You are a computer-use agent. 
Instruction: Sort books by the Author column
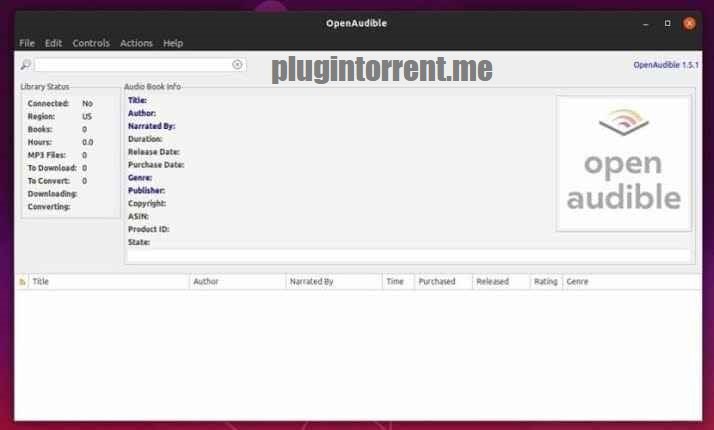point(238,282)
